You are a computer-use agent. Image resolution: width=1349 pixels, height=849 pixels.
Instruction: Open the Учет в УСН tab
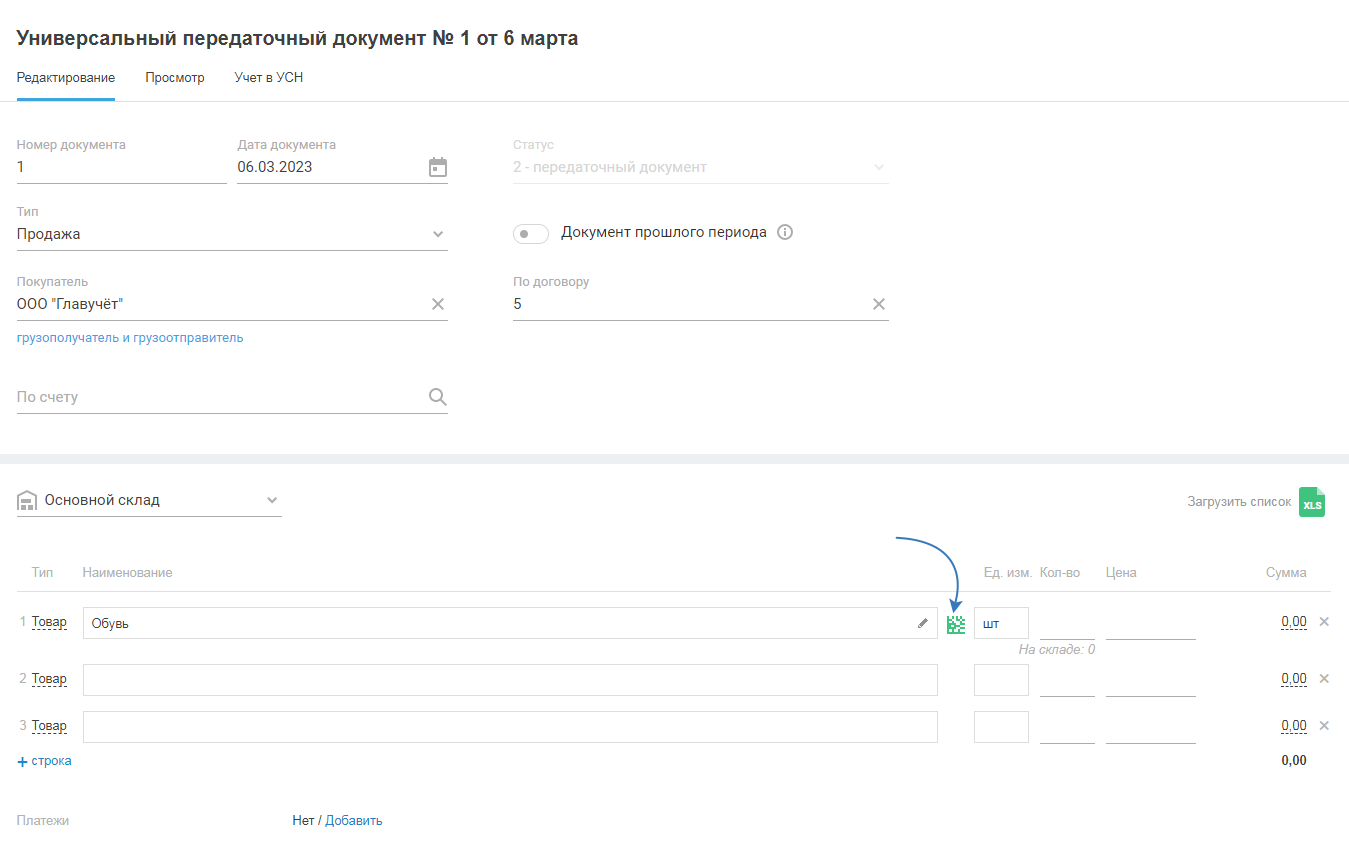(268, 78)
